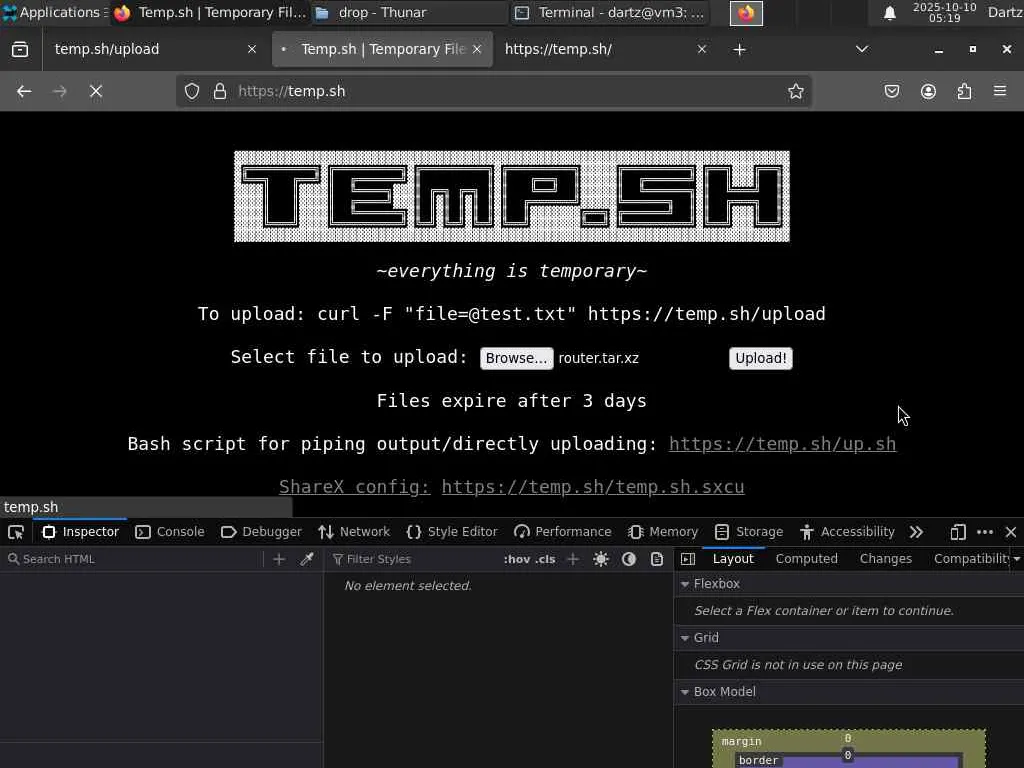The width and height of the screenshot is (1024, 768).
Task: Toggle light color scheme simulation
Action: click(x=601, y=559)
